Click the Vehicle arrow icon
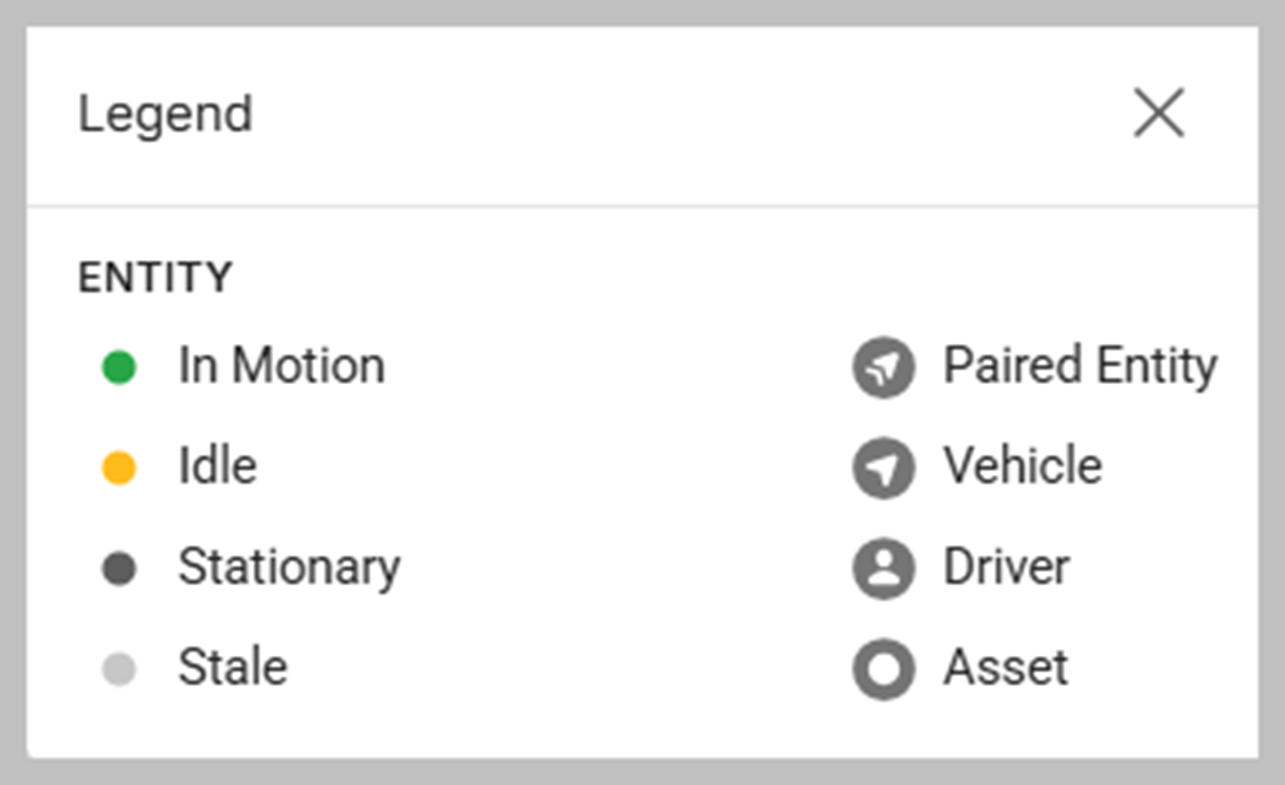 (883, 468)
